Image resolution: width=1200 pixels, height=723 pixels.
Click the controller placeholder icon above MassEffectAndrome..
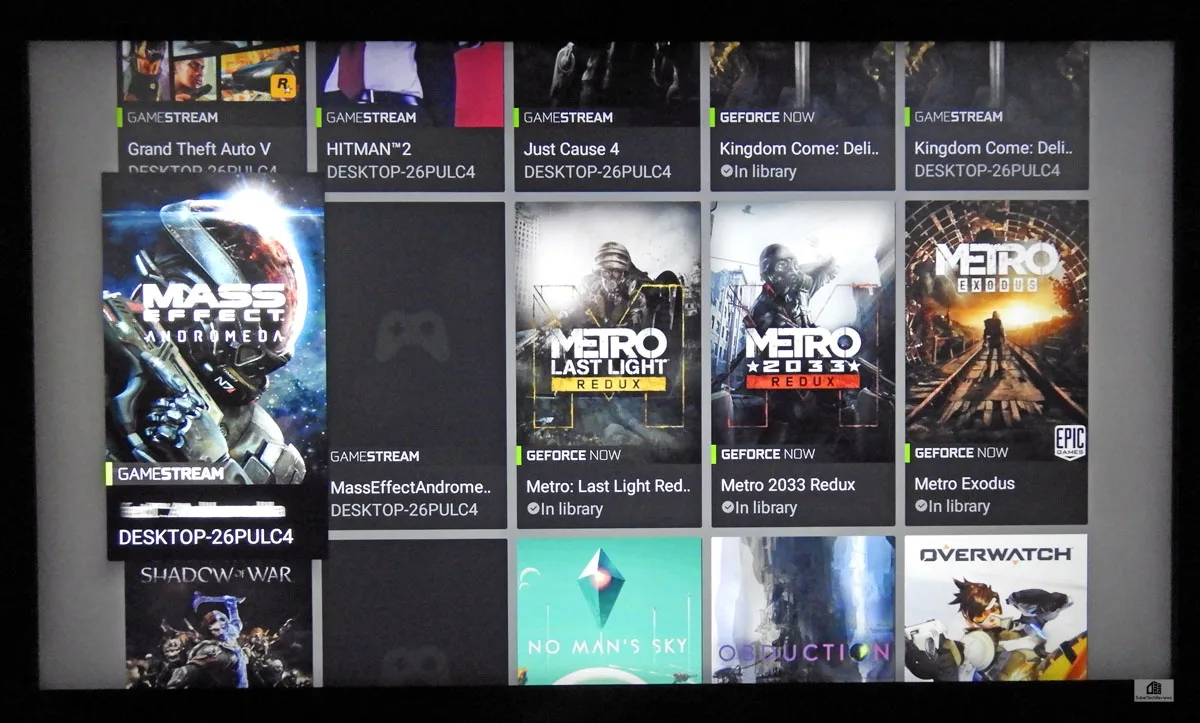(411, 336)
